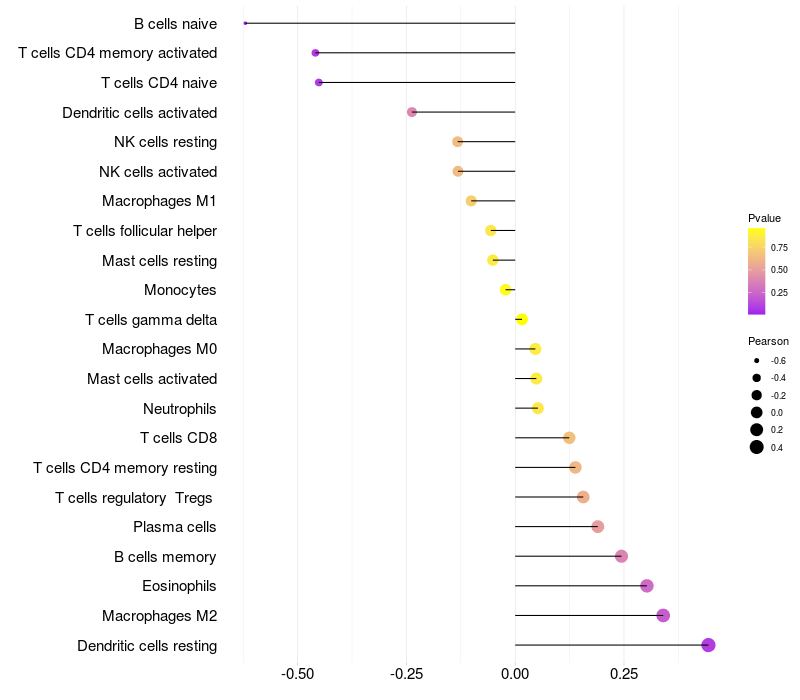Select the B cells memory data point
This screenshot has width=800, height=700.
[621, 556]
